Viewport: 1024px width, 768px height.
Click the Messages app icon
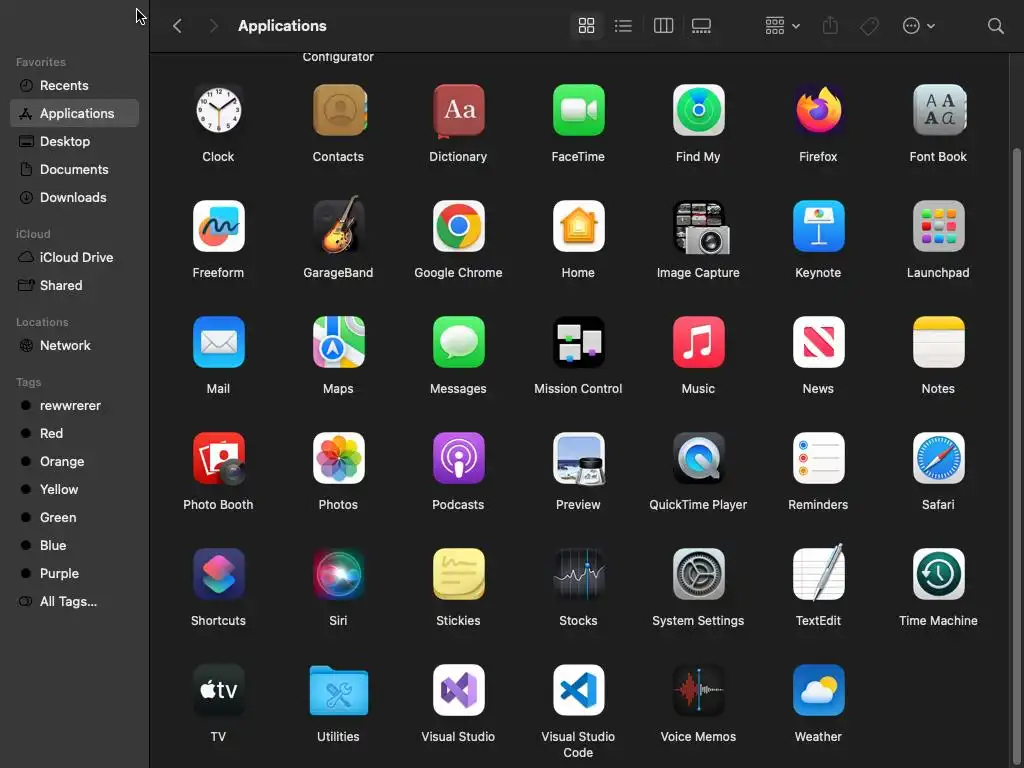pyautogui.click(x=458, y=342)
